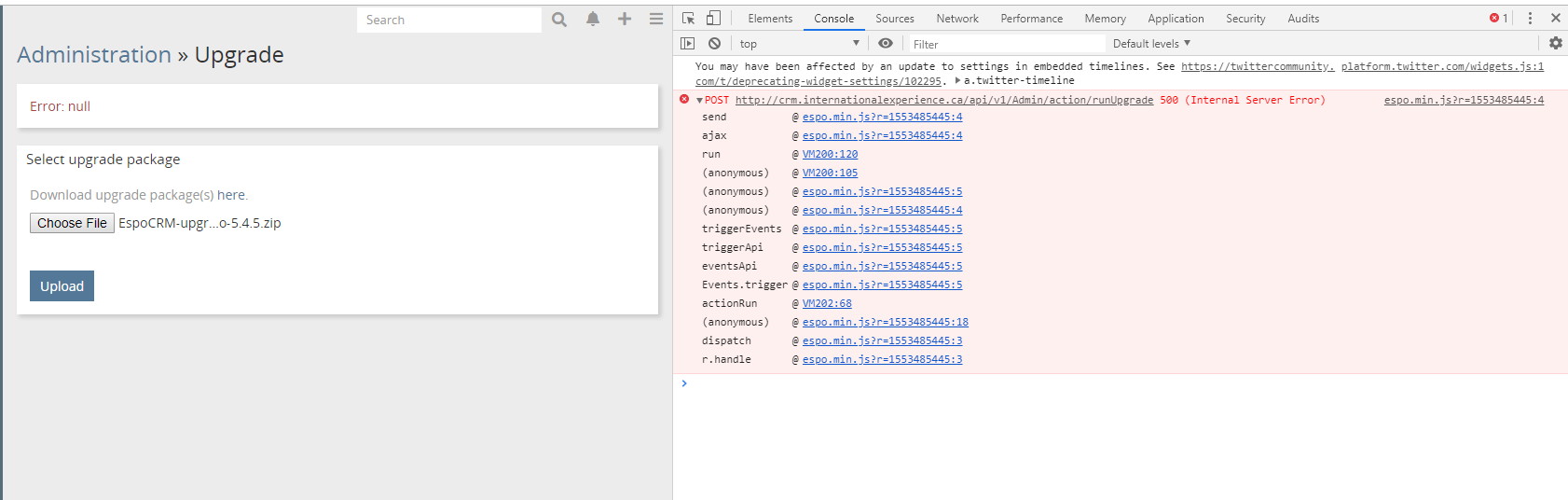Click the CRM Search input field
Screen dimensions: 1568x500
[449, 20]
